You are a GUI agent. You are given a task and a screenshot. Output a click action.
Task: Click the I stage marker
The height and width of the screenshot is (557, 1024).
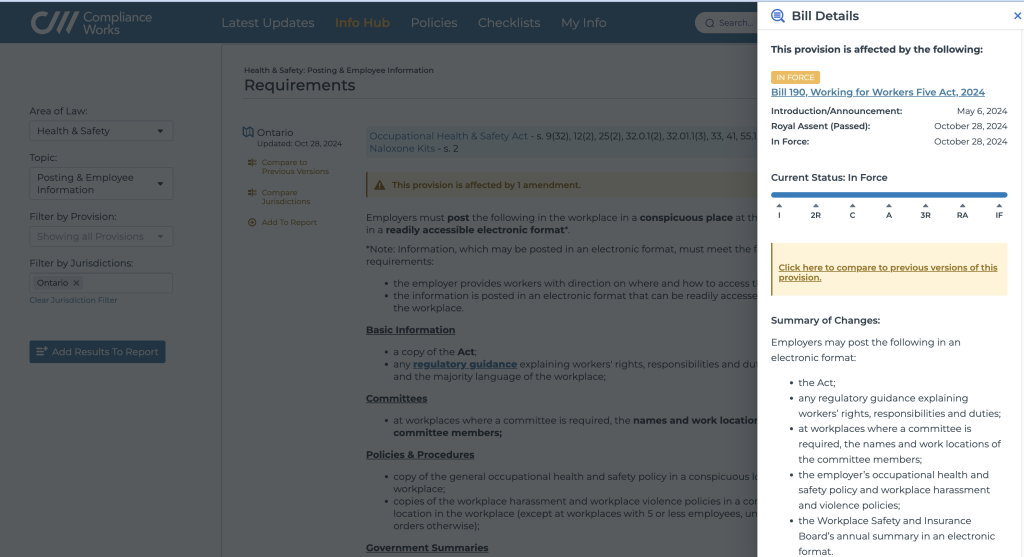pyautogui.click(x=779, y=212)
